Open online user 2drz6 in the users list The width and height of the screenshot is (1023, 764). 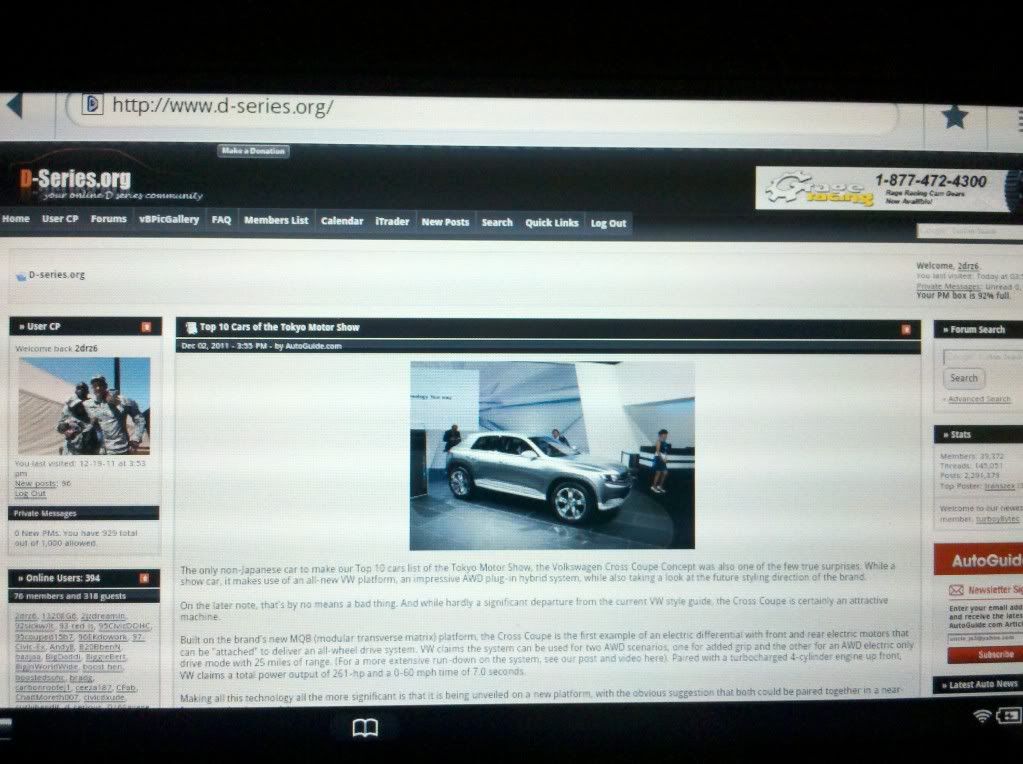[x=26, y=616]
